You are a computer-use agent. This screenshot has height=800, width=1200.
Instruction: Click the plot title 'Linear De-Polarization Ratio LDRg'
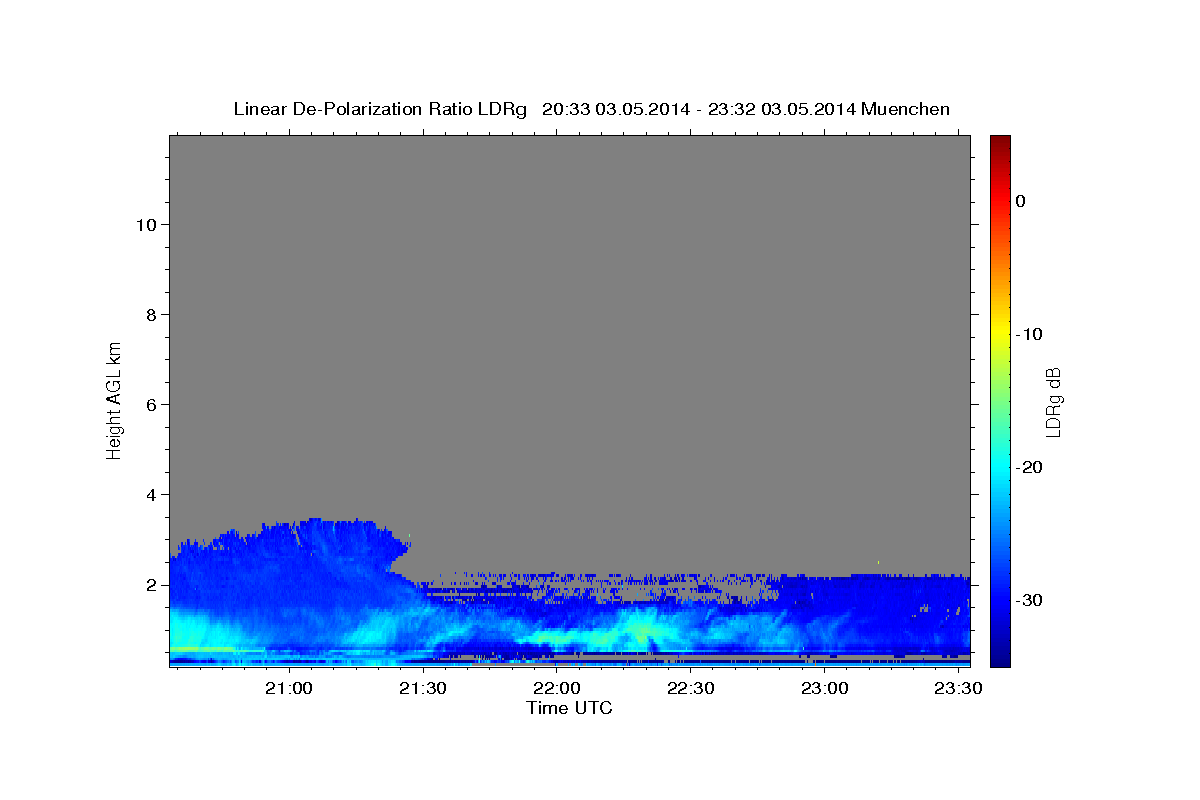[380, 109]
